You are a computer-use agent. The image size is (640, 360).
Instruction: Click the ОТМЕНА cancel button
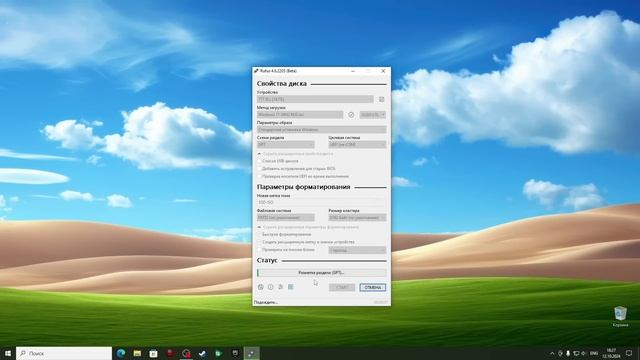[x=373, y=287]
